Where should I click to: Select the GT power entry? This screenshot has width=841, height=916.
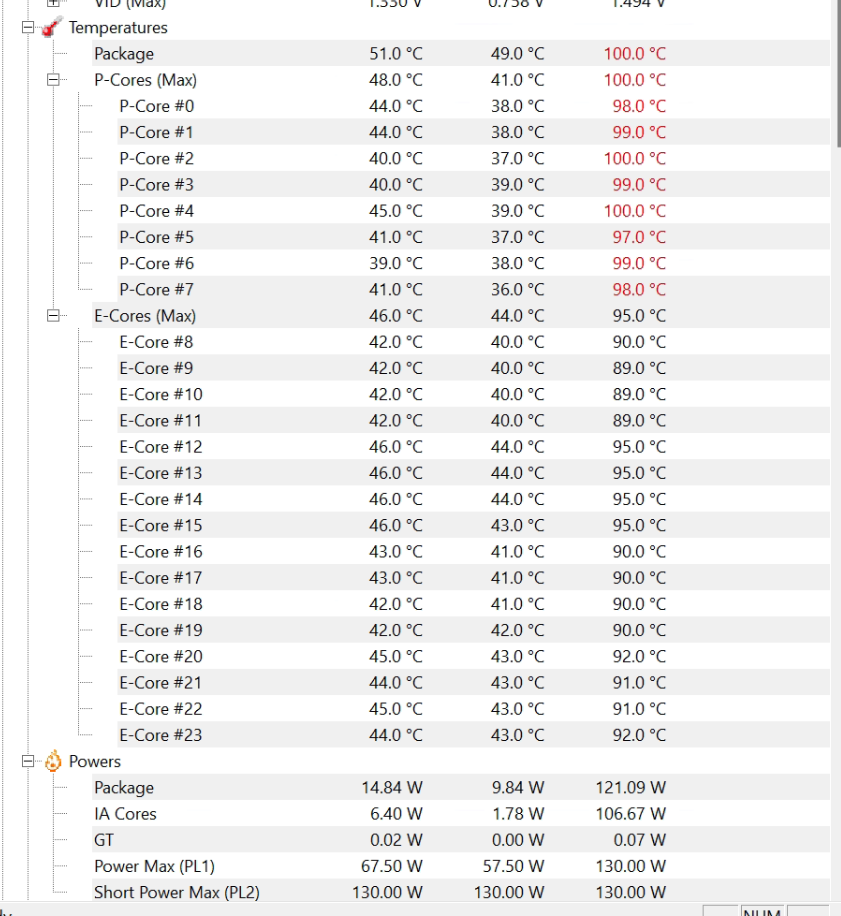[104, 840]
